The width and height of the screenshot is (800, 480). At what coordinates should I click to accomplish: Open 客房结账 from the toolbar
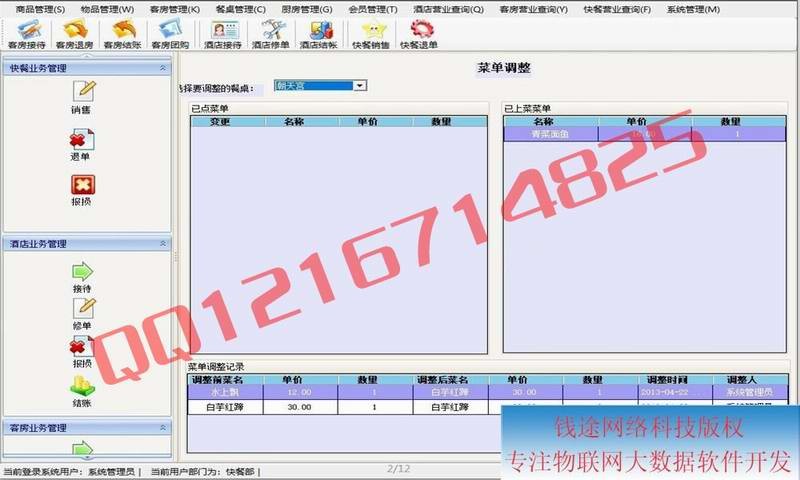[122, 34]
